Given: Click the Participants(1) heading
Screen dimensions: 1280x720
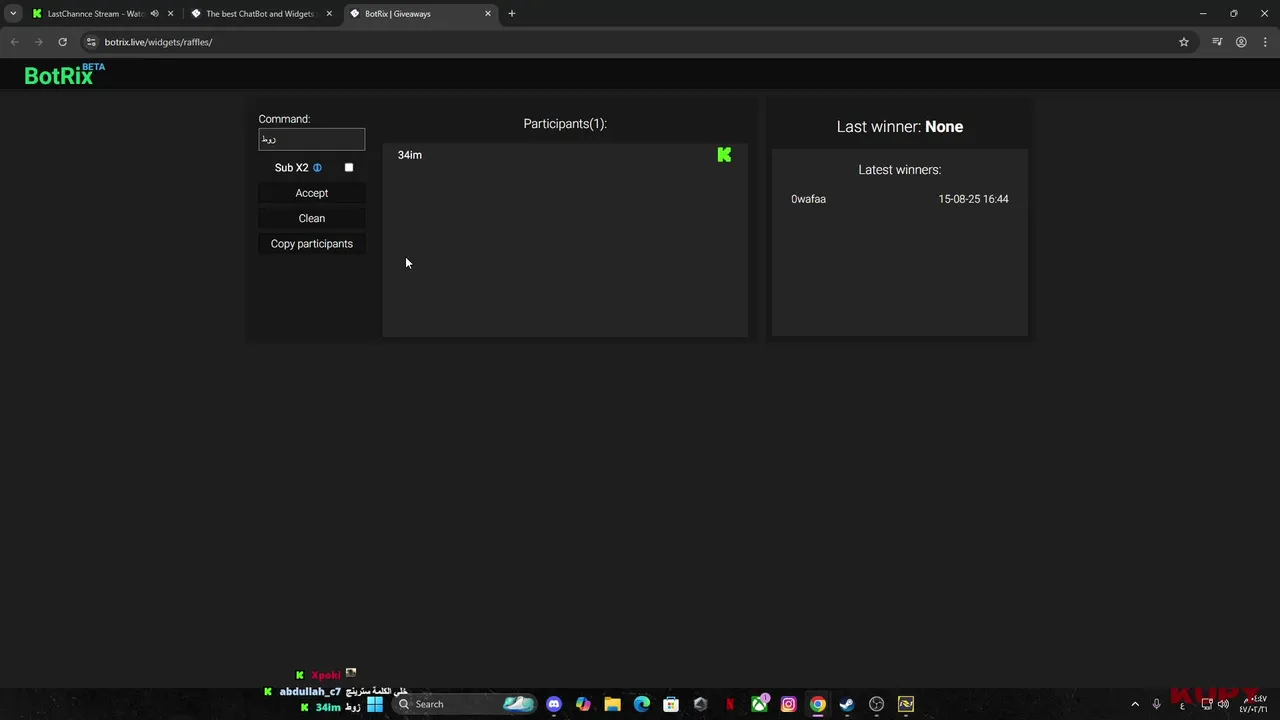Looking at the screenshot, I should (565, 124).
